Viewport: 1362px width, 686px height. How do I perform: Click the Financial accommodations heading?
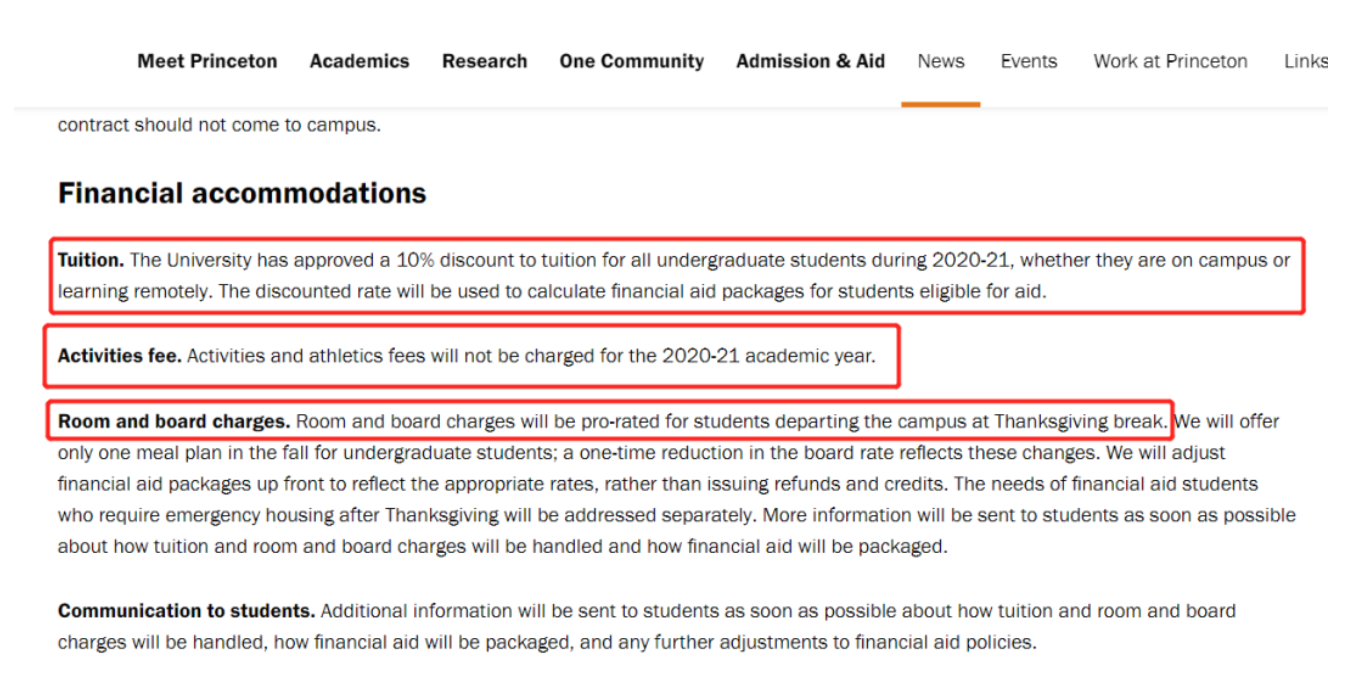(242, 193)
